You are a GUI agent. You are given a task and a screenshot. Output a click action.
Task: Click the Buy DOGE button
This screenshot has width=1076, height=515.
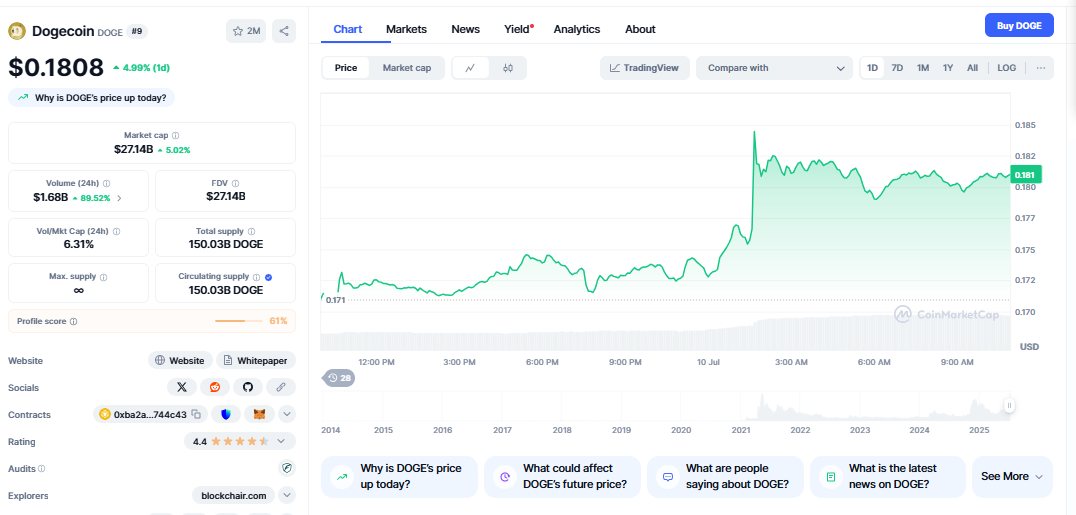(x=1019, y=26)
